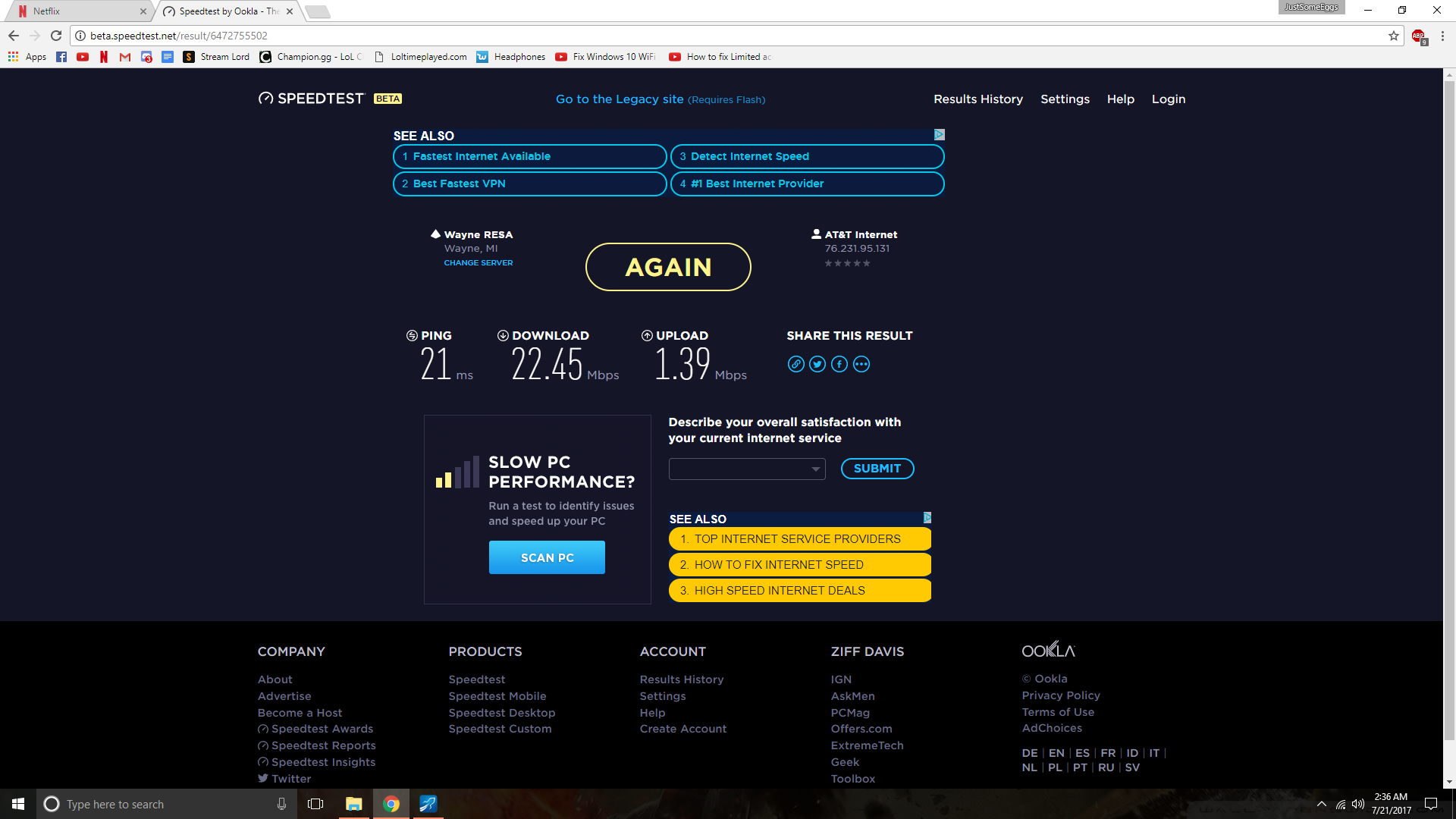Copy the result link with the share icon
1456x819 pixels.
point(795,364)
